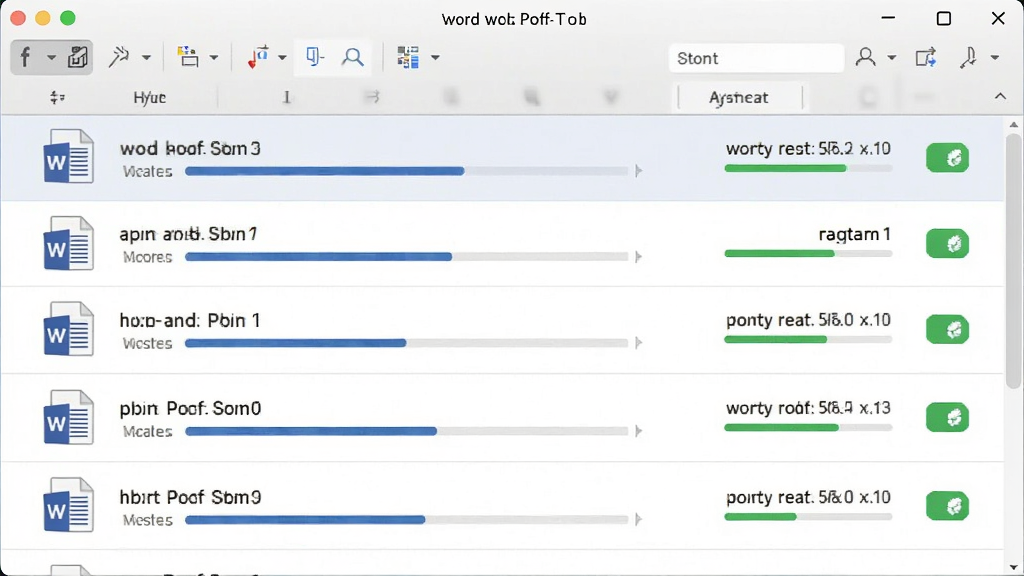Viewport: 1024px width, 576px height.
Task: Click the 'I' text cursor header item
Action: pyautogui.click(x=286, y=97)
